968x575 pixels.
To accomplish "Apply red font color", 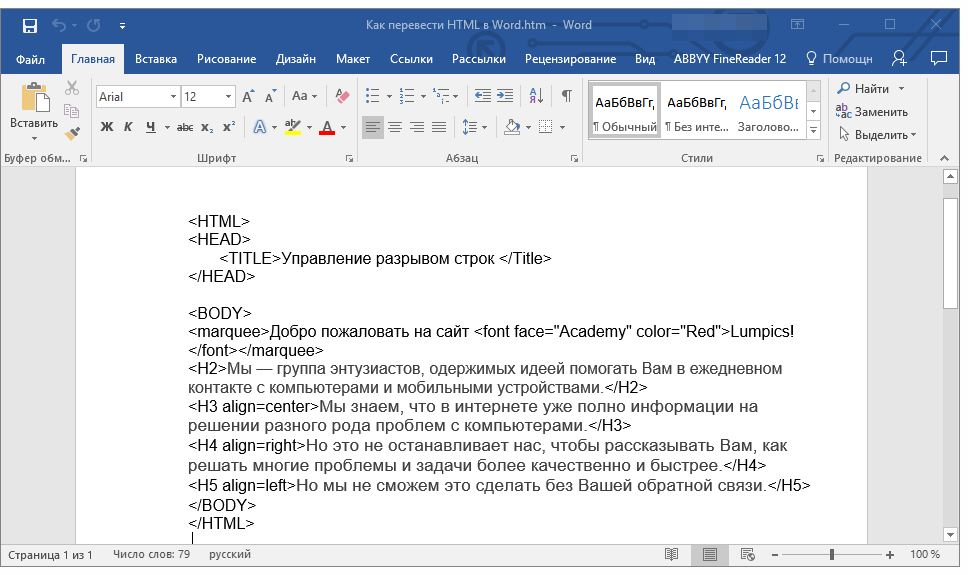I will [x=327, y=127].
